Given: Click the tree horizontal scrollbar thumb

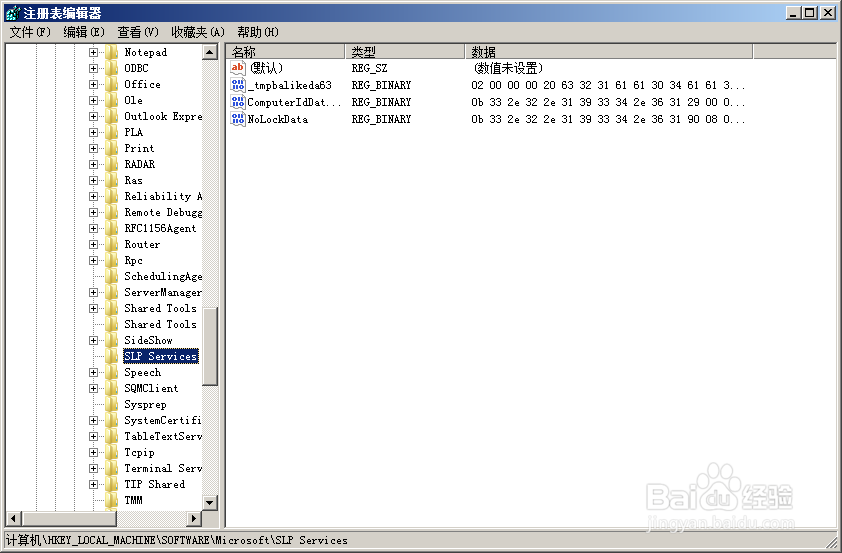Looking at the screenshot, I should point(69,519).
